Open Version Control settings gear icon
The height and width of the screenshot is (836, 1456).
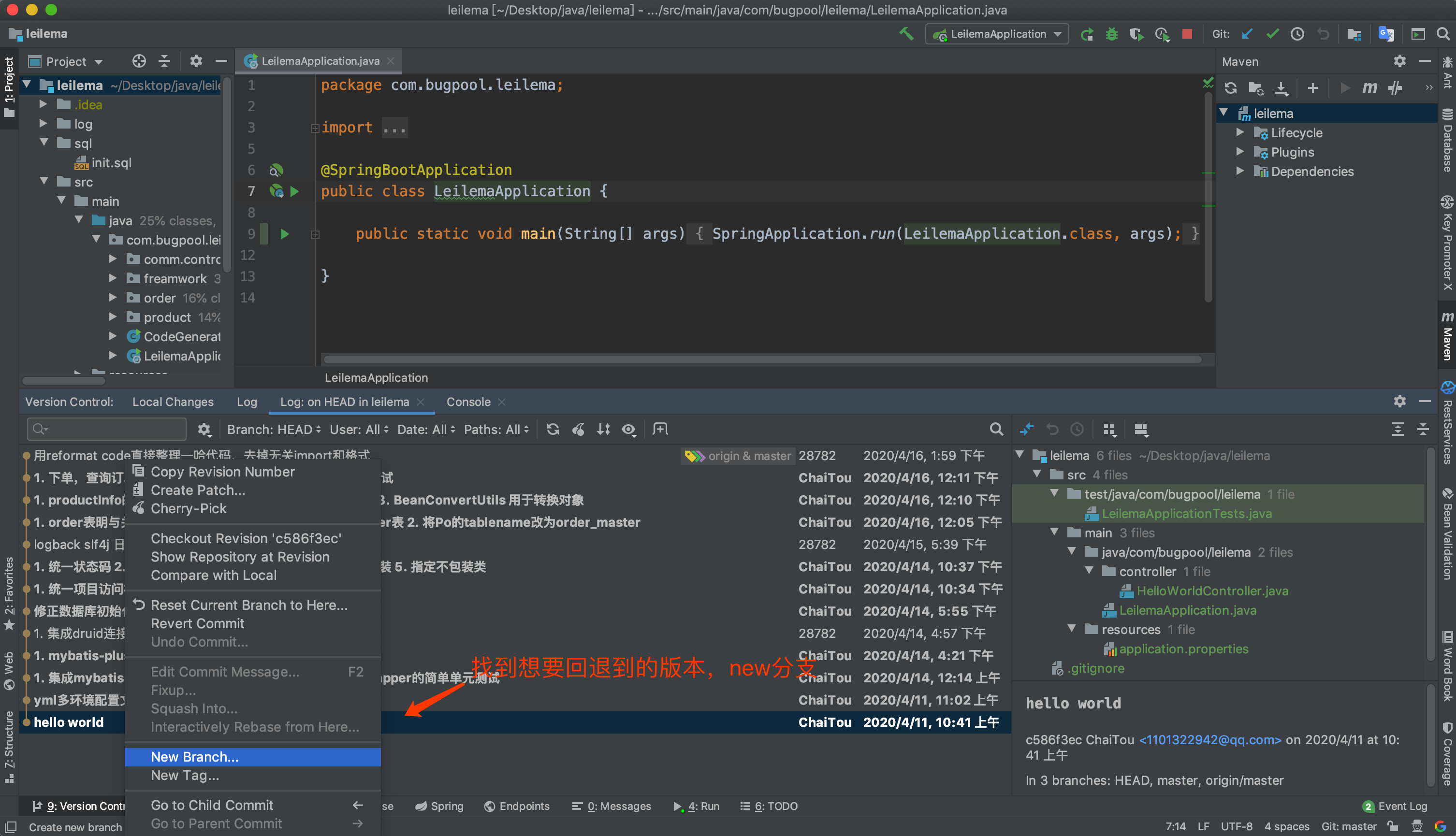click(1400, 402)
